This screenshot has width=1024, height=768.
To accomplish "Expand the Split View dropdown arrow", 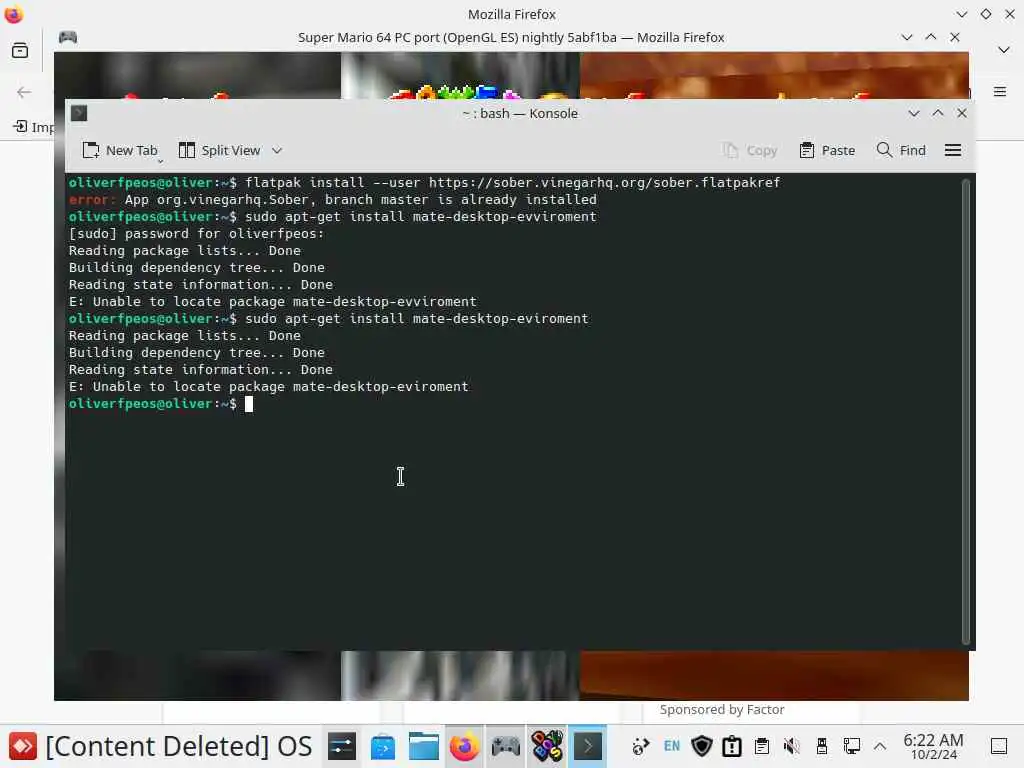I will coord(277,150).
